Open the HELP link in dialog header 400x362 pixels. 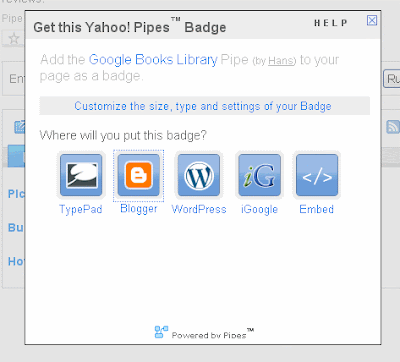331,23
